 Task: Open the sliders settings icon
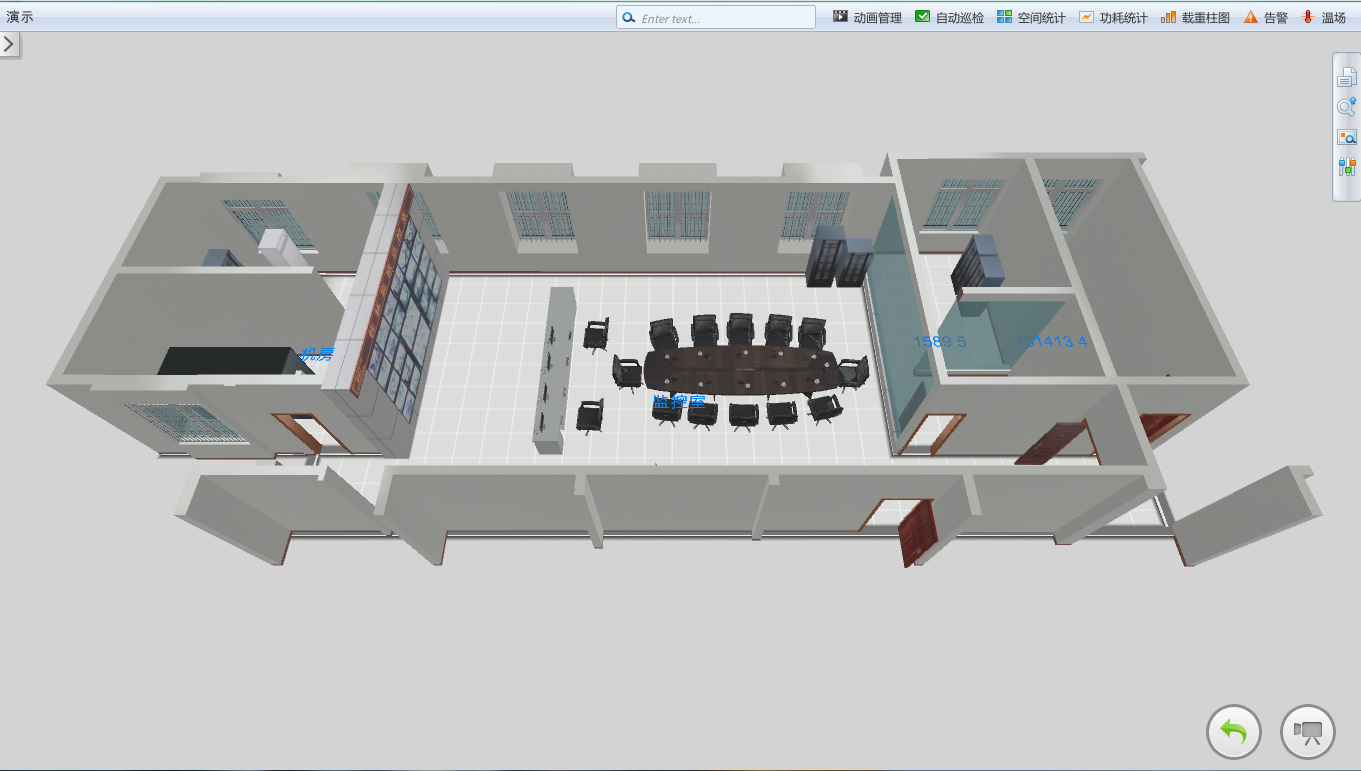coord(1347,167)
